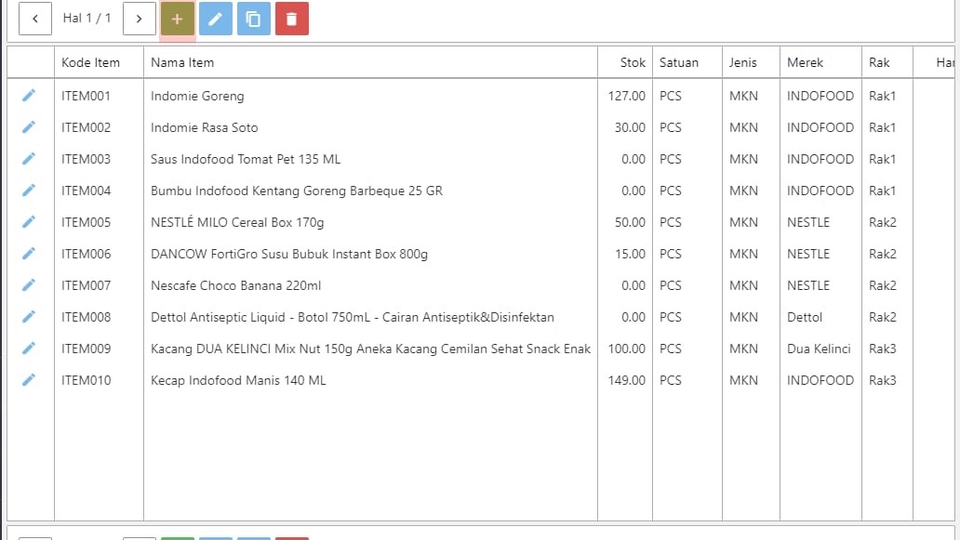
Task: Click the blue pencil edit toolbar button
Action: pos(215,19)
